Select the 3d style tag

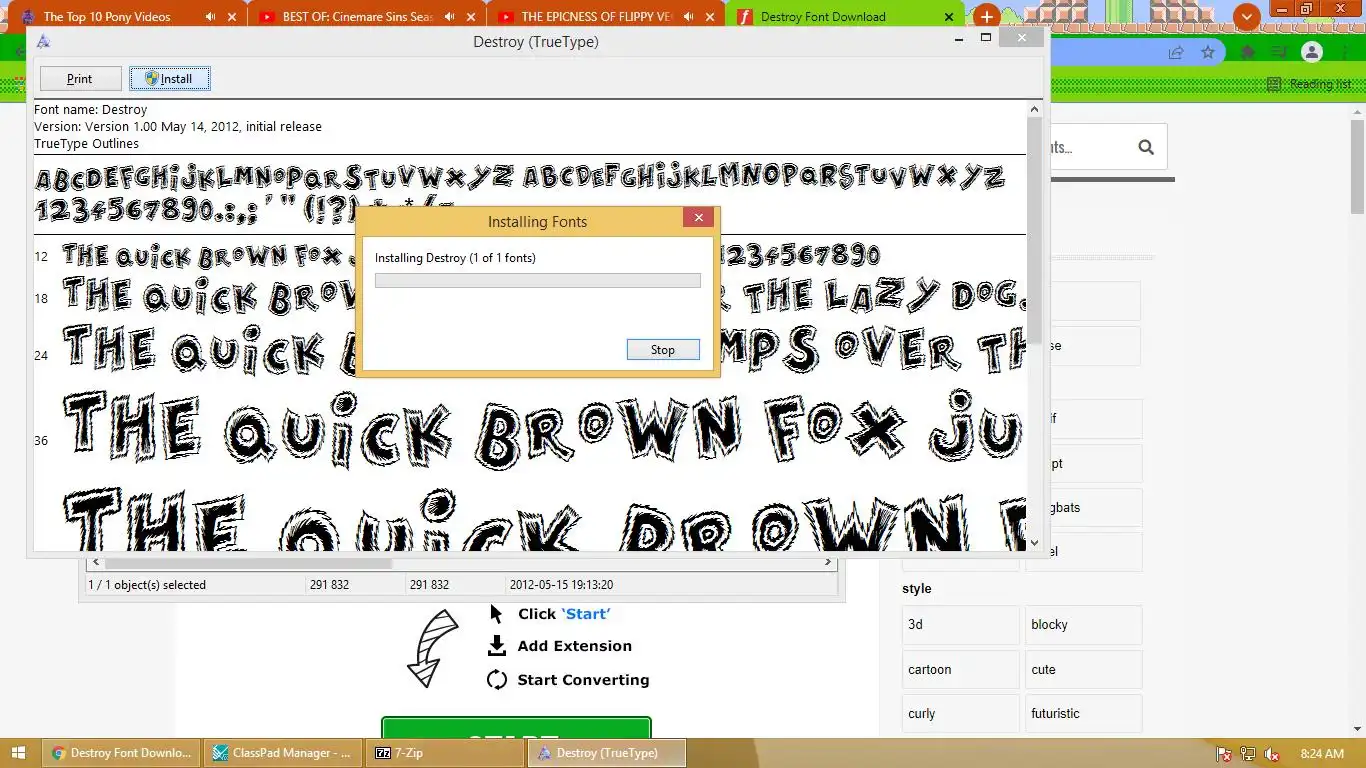click(961, 624)
